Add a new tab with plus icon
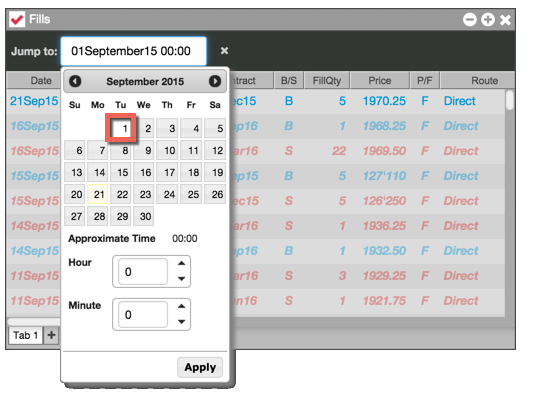This screenshot has width=538, height=410. pyautogui.click(x=51, y=335)
